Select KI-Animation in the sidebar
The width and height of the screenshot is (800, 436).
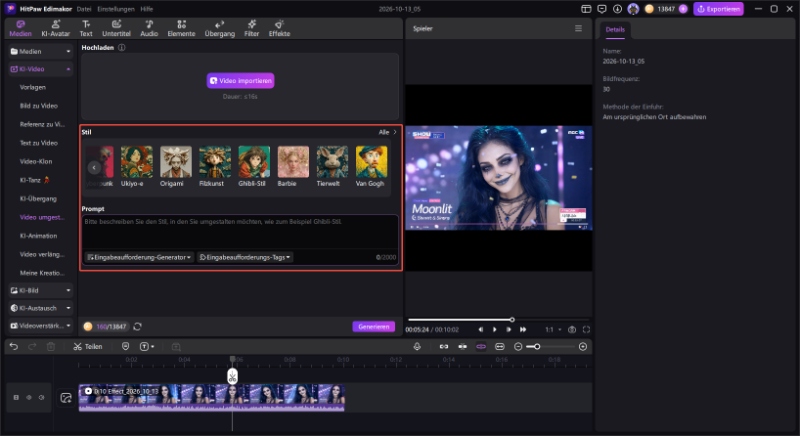coord(38,236)
